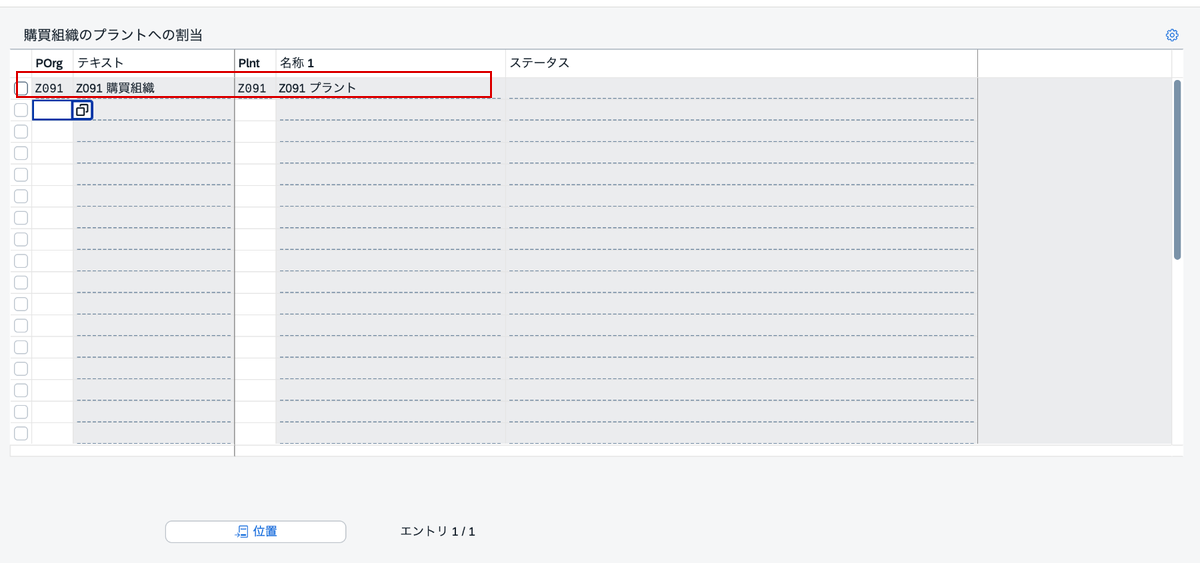The width and height of the screenshot is (1200, 563).
Task: Click the Z091 購買組織 text cell
Action: coord(153,88)
